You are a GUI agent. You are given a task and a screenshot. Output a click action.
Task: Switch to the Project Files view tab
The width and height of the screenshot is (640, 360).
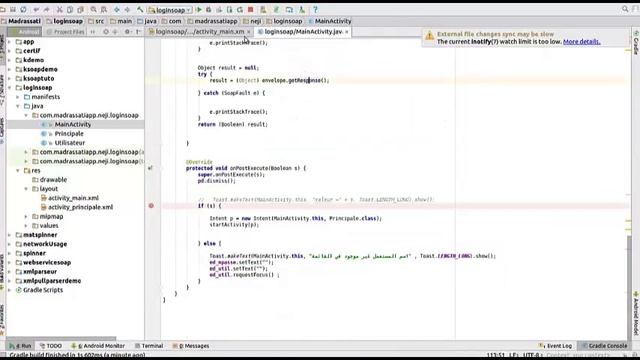pos(65,31)
